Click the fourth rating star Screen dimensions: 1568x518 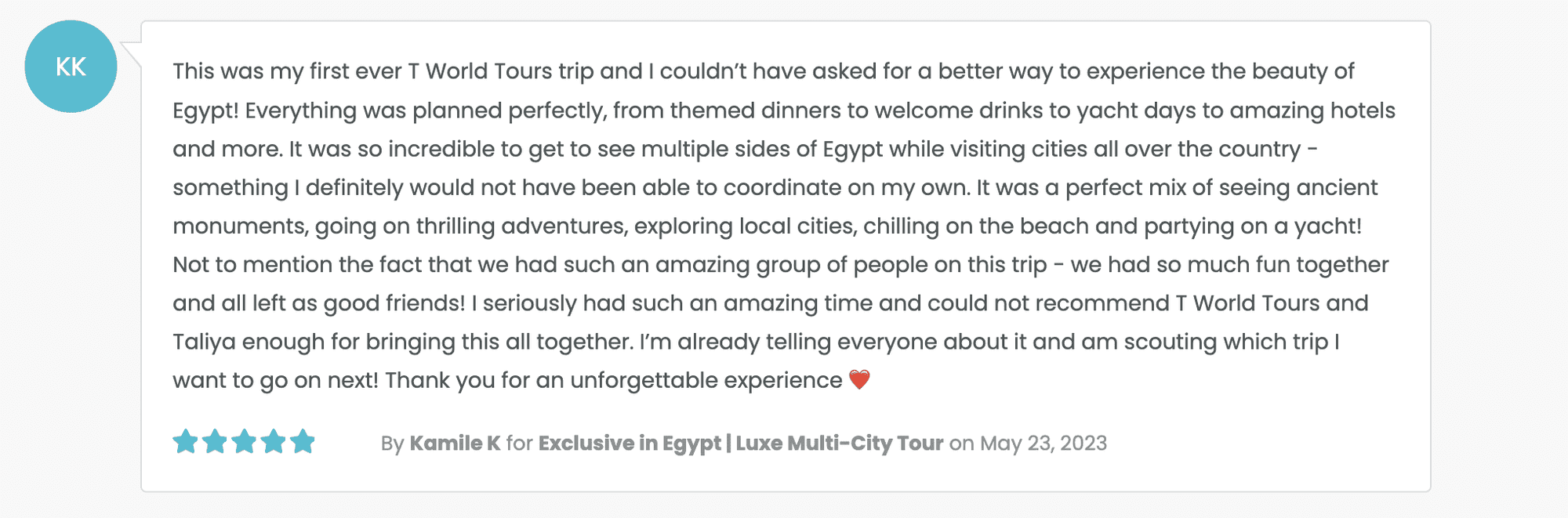273,442
